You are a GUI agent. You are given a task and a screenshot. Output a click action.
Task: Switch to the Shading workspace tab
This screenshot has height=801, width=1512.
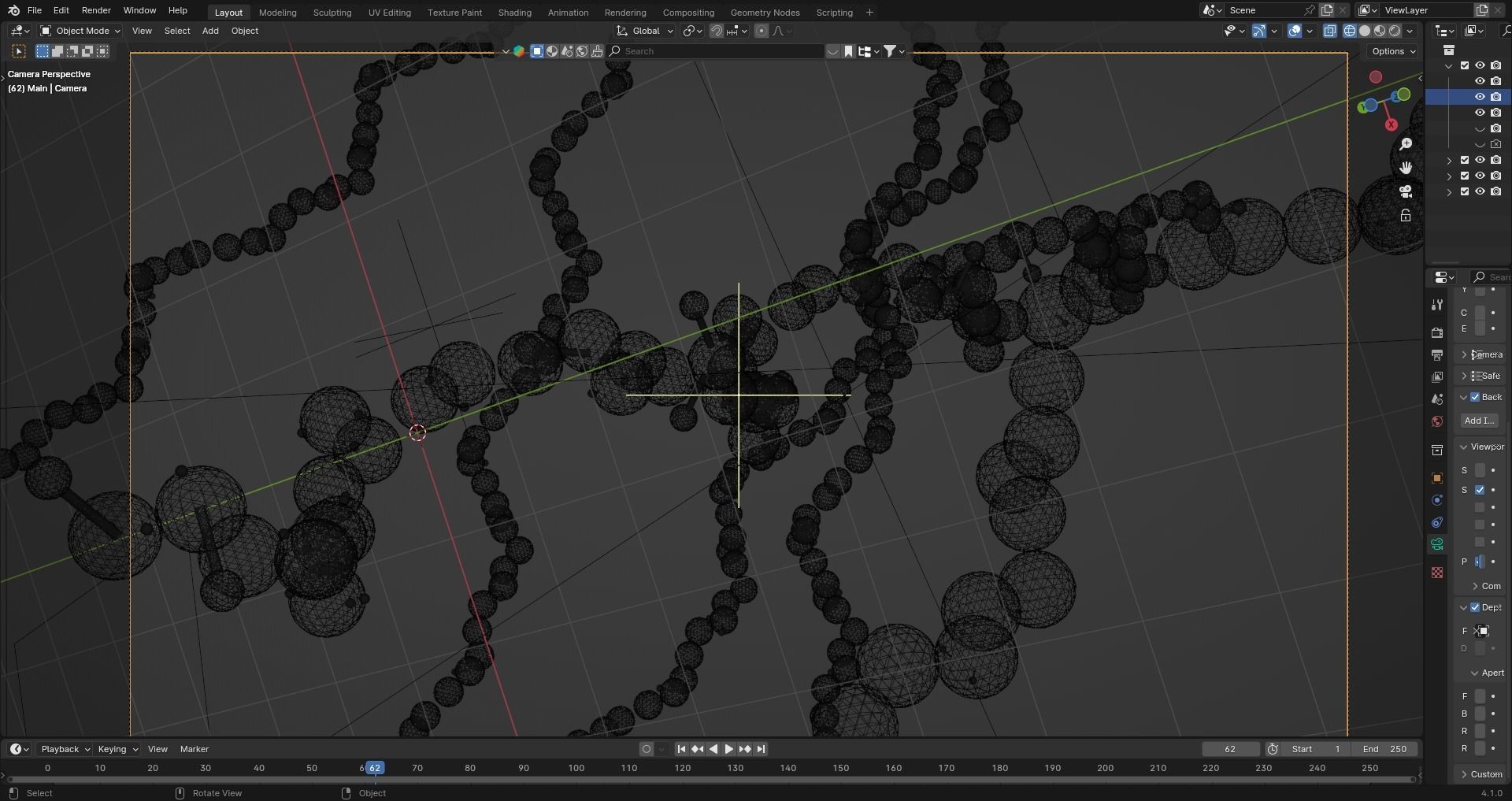[514, 13]
